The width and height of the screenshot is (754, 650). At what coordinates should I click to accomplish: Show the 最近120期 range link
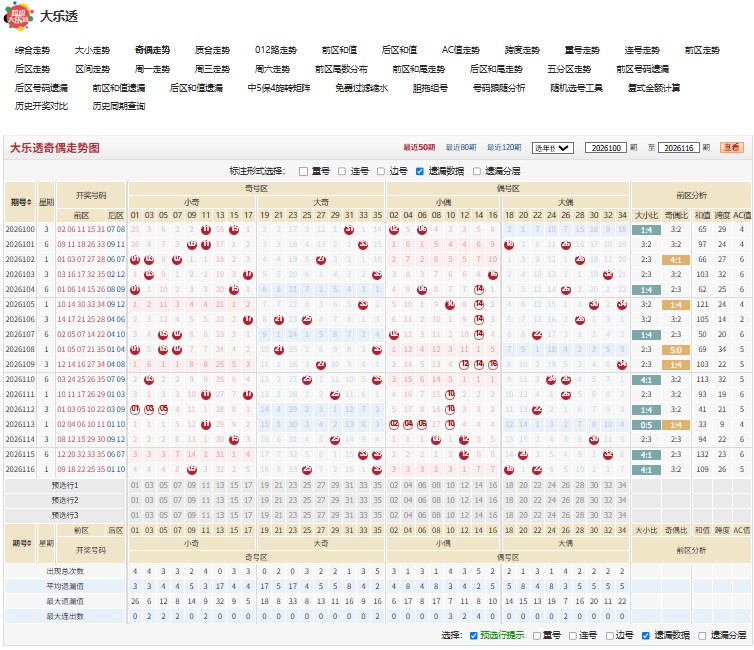[504, 148]
